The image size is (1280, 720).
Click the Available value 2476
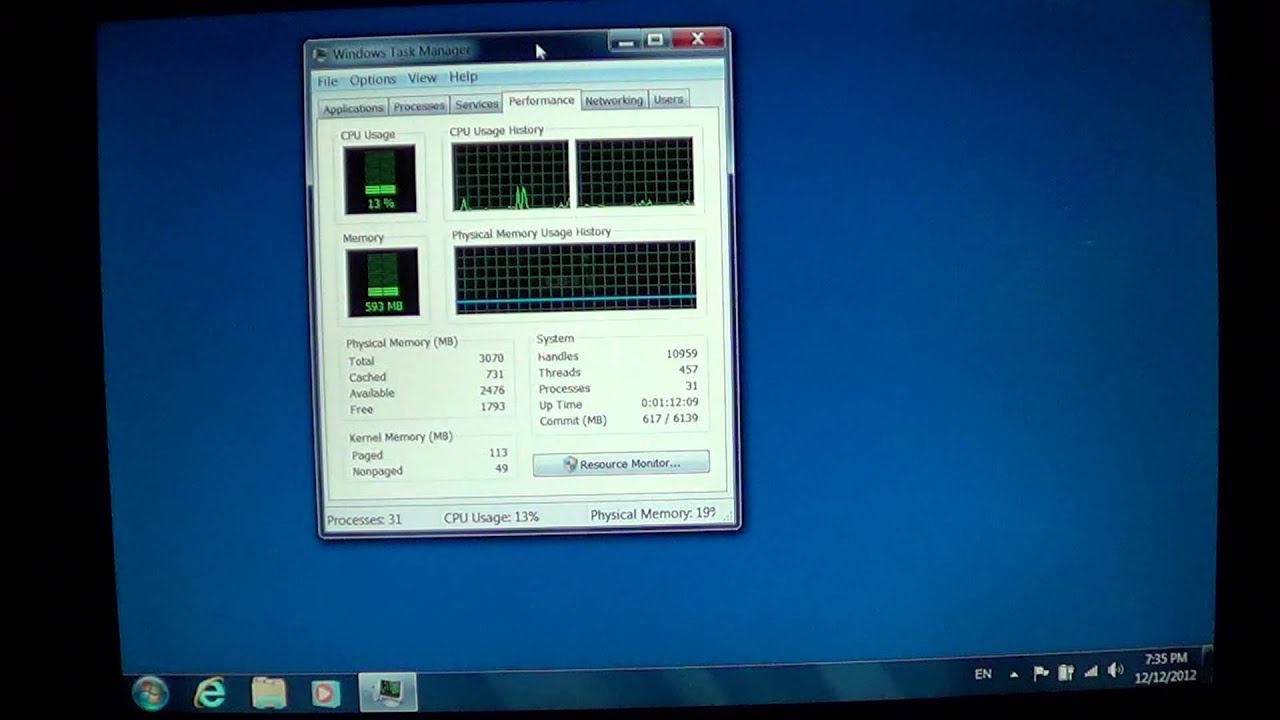click(x=492, y=390)
